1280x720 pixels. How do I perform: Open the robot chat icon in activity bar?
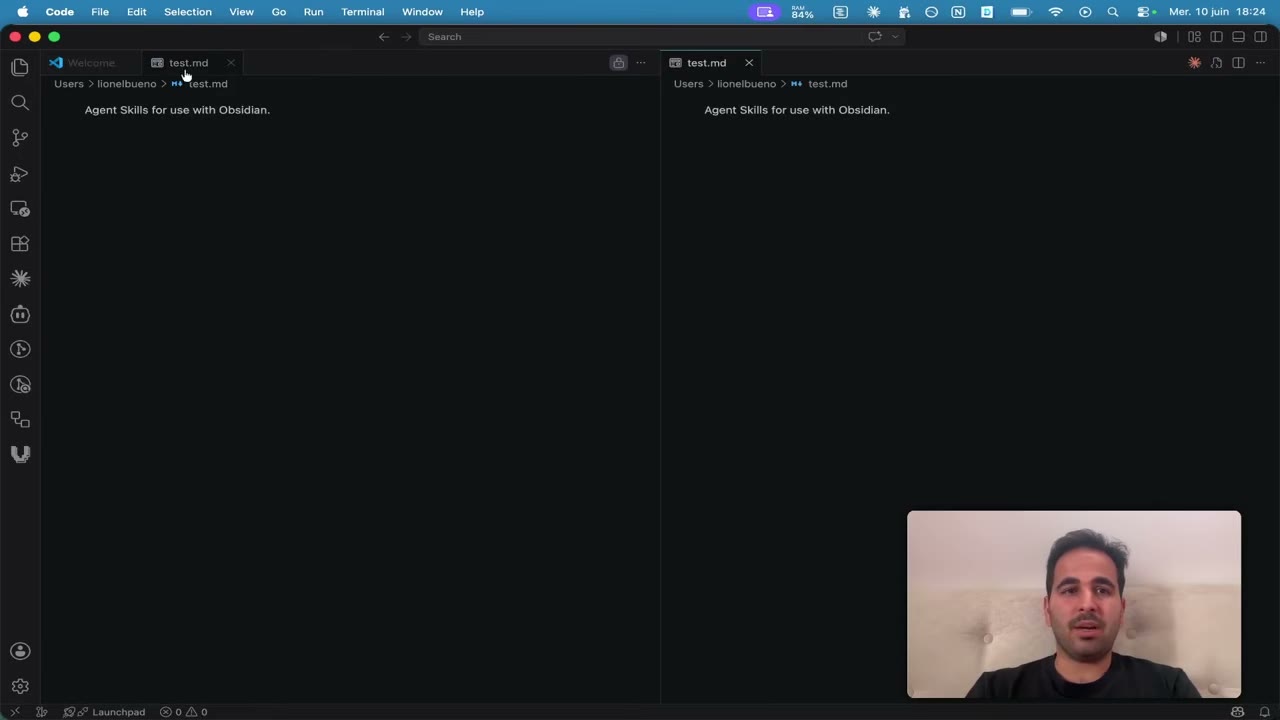[x=20, y=314]
